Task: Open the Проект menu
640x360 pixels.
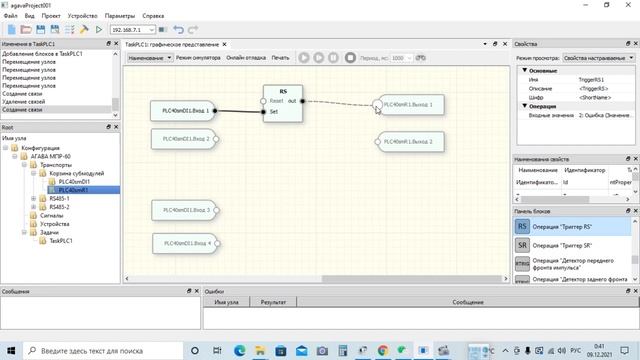Action: tap(51, 16)
